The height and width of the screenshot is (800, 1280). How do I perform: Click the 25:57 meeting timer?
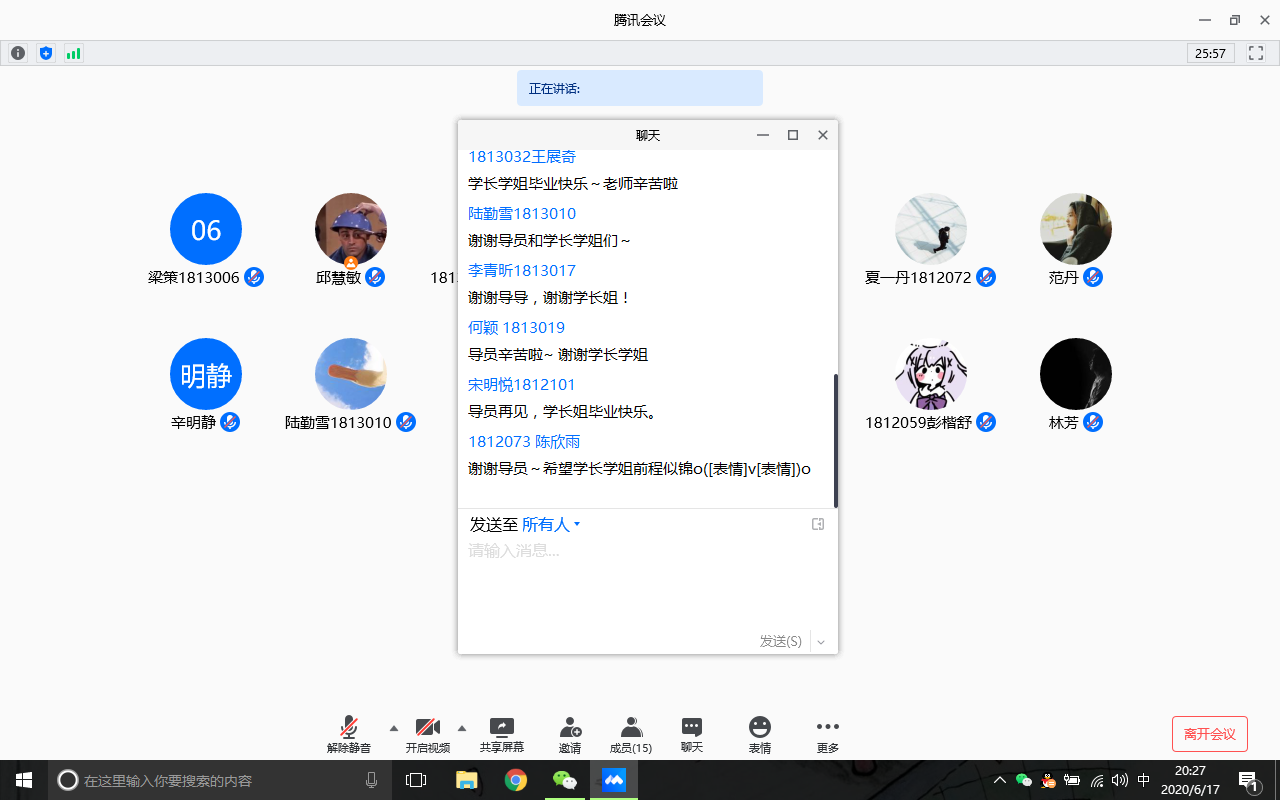tap(1211, 53)
